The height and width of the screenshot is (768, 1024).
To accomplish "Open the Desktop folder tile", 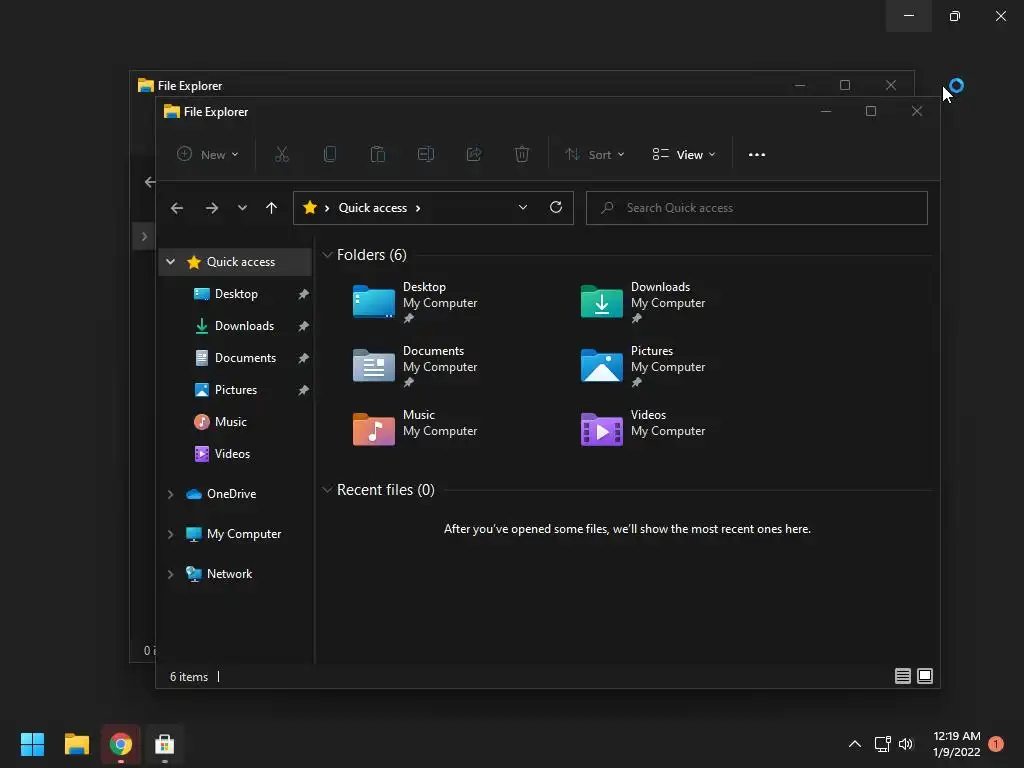I will click(415, 302).
